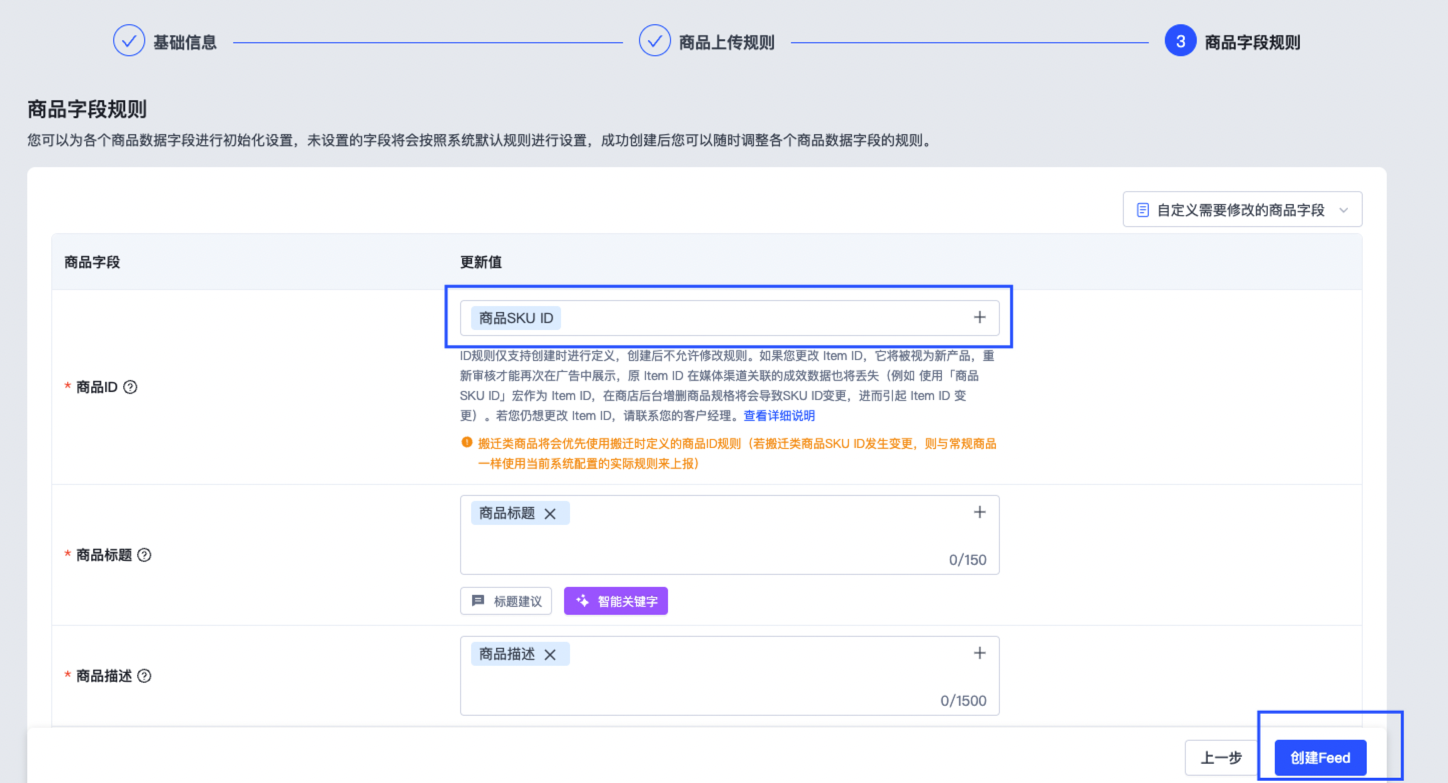Click the 创建Feed button
This screenshot has height=783, width=1448.
[x=1320, y=757]
